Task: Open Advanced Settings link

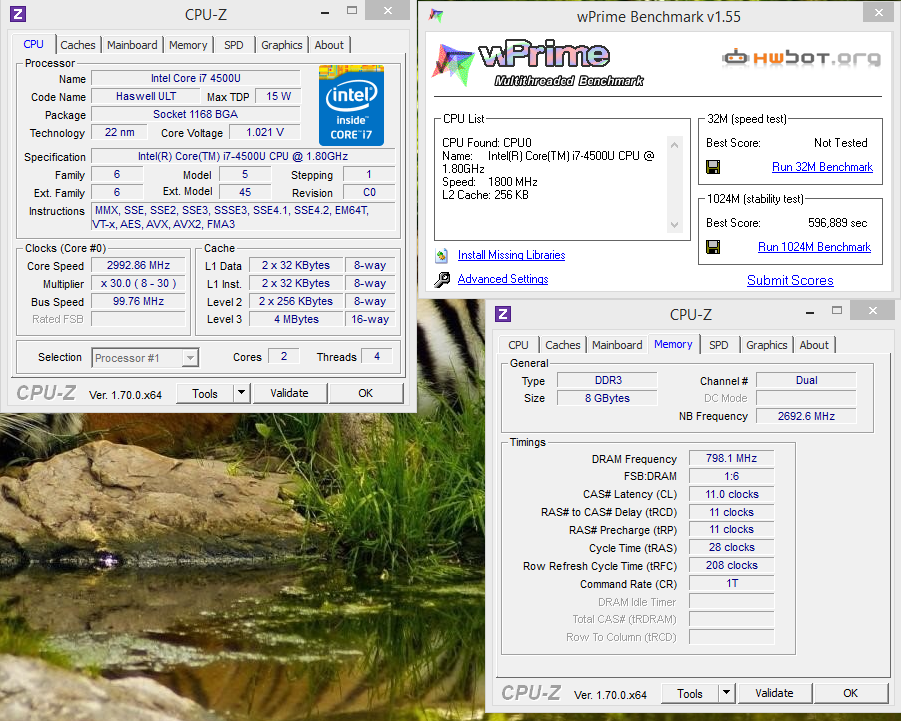Action: [x=503, y=279]
